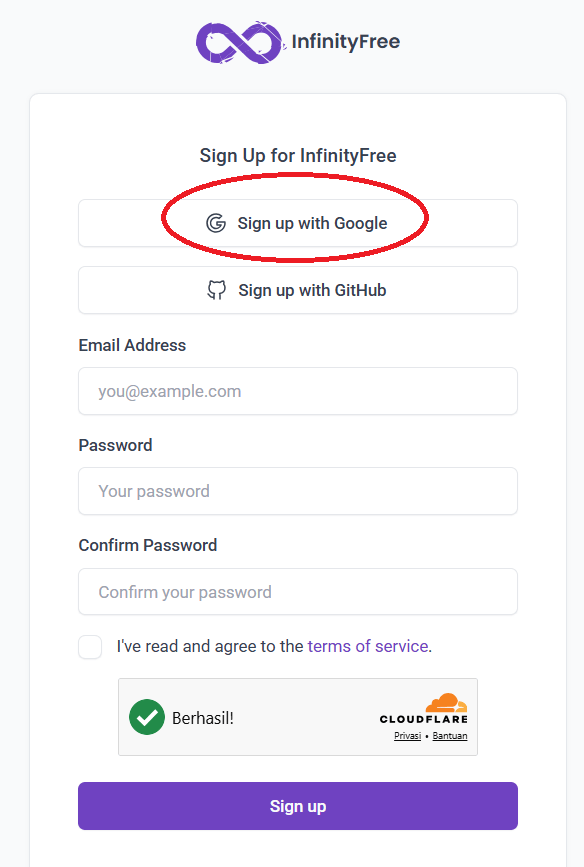584x867 pixels.
Task: Open the terms of service link
Action: pyautogui.click(x=368, y=646)
